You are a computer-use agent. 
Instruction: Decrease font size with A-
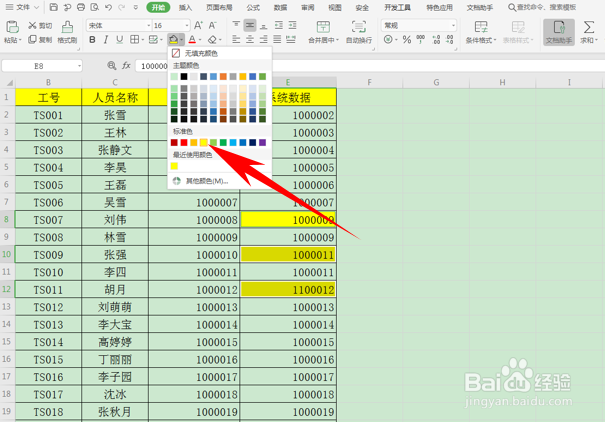pyautogui.click(x=212, y=25)
